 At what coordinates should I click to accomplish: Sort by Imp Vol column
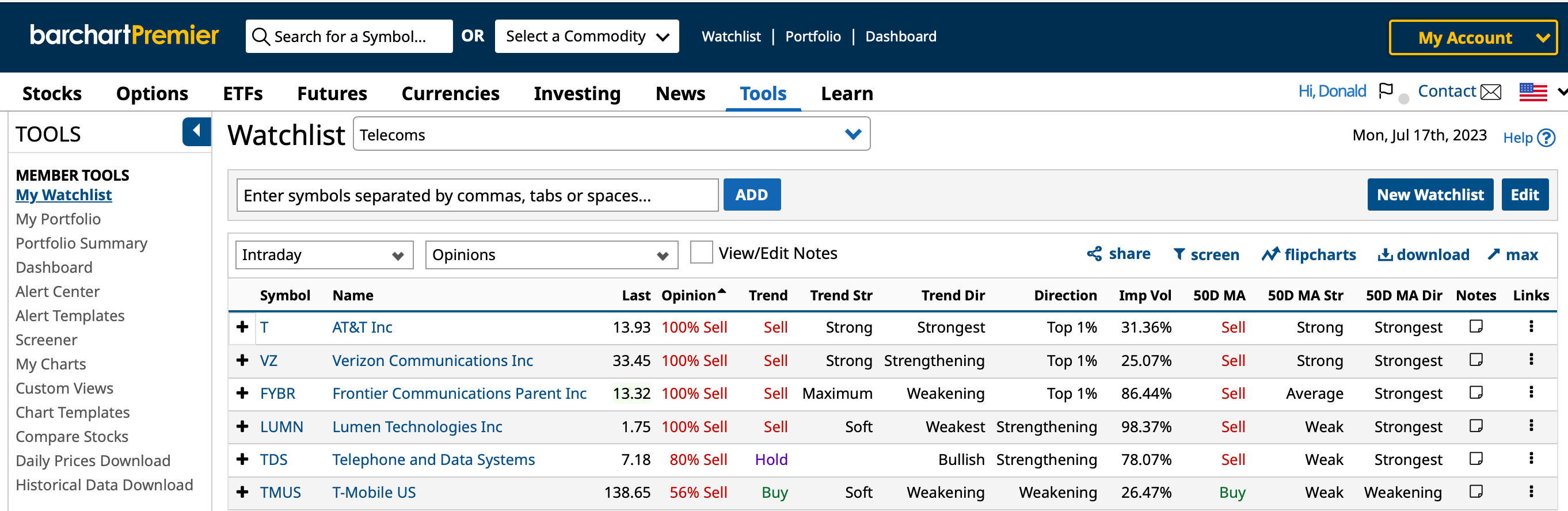[1144, 295]
